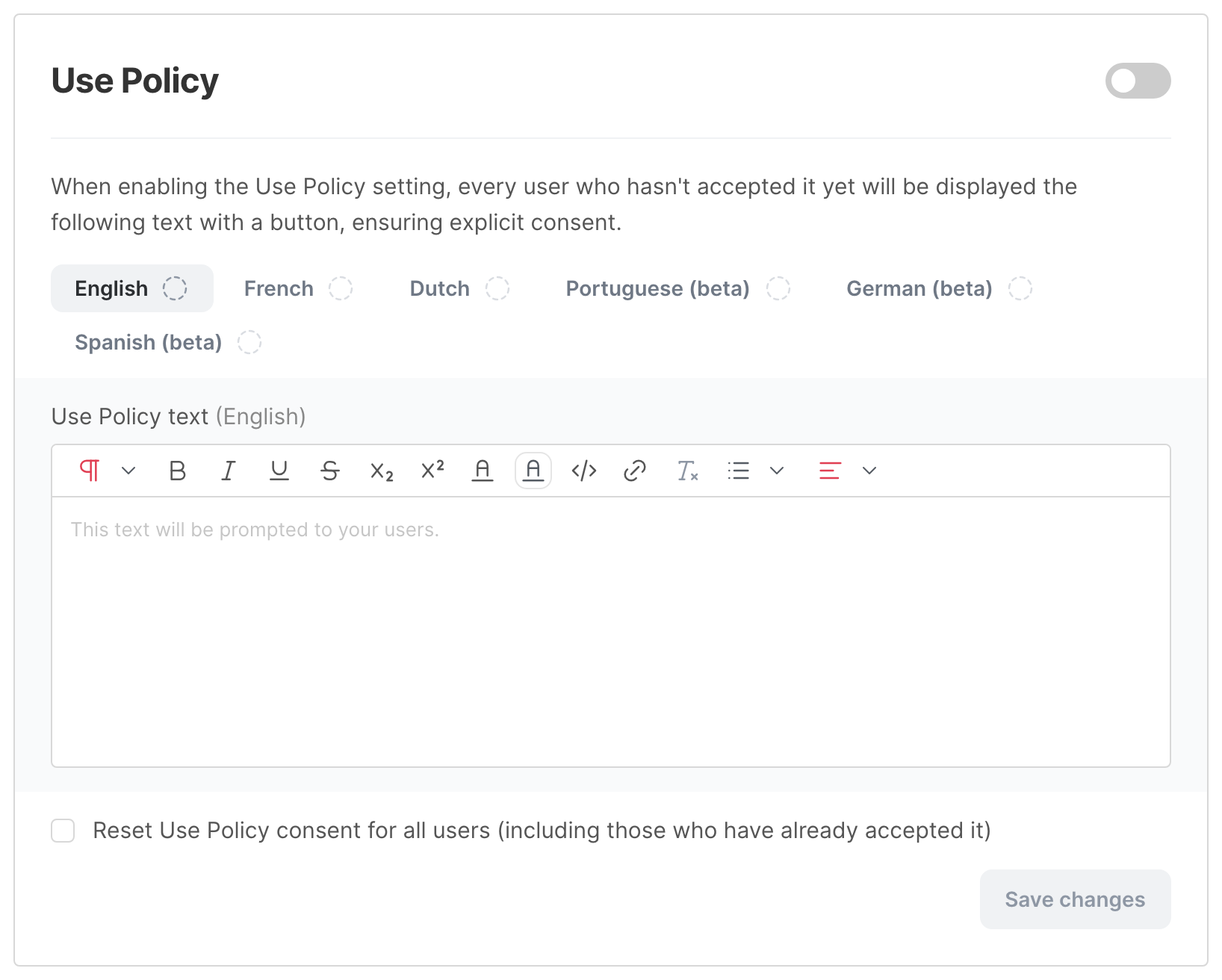1222x980 pixels.
Task: Toggle underline formatting
Action: [279, 471]
